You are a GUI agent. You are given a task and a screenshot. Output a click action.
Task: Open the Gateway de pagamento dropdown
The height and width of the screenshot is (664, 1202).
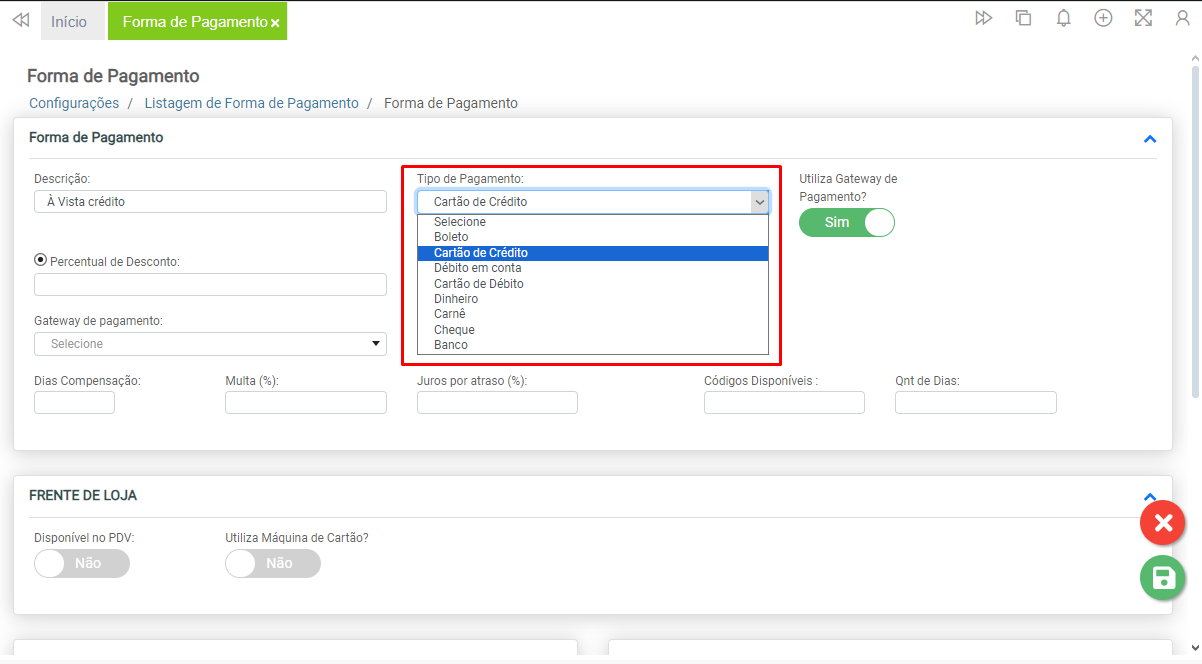click(210, 344)
